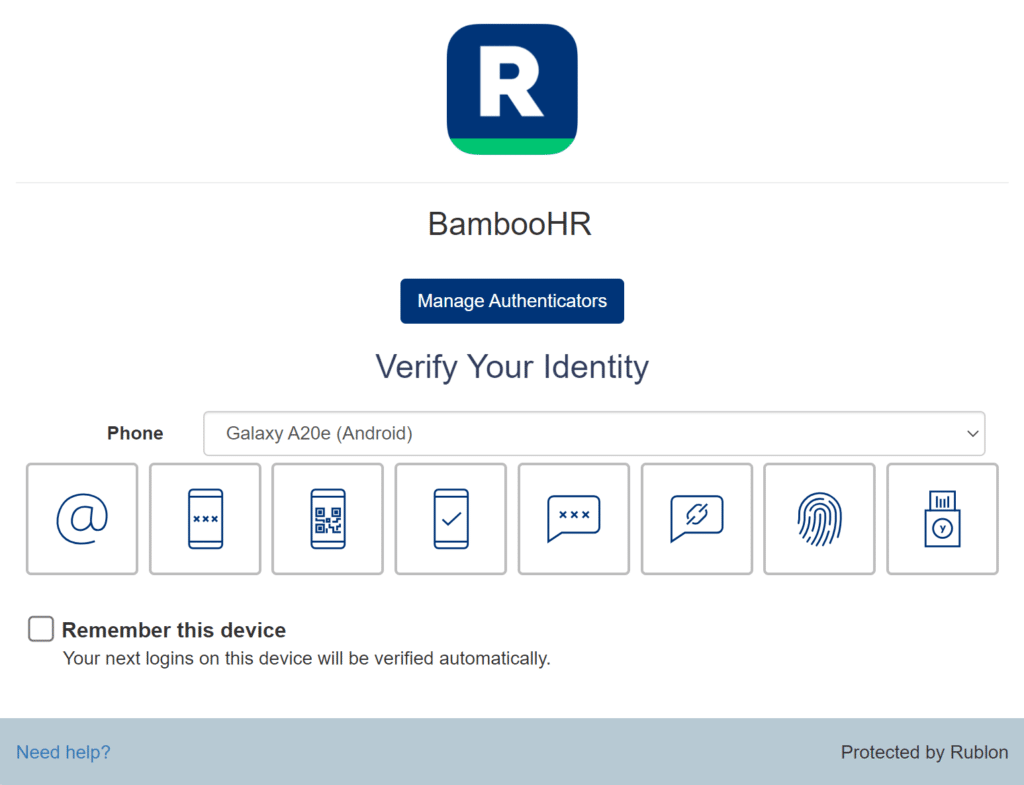Click the Verify Your Identity heading
The image size is (1024, 785).
tap(512, 367)
